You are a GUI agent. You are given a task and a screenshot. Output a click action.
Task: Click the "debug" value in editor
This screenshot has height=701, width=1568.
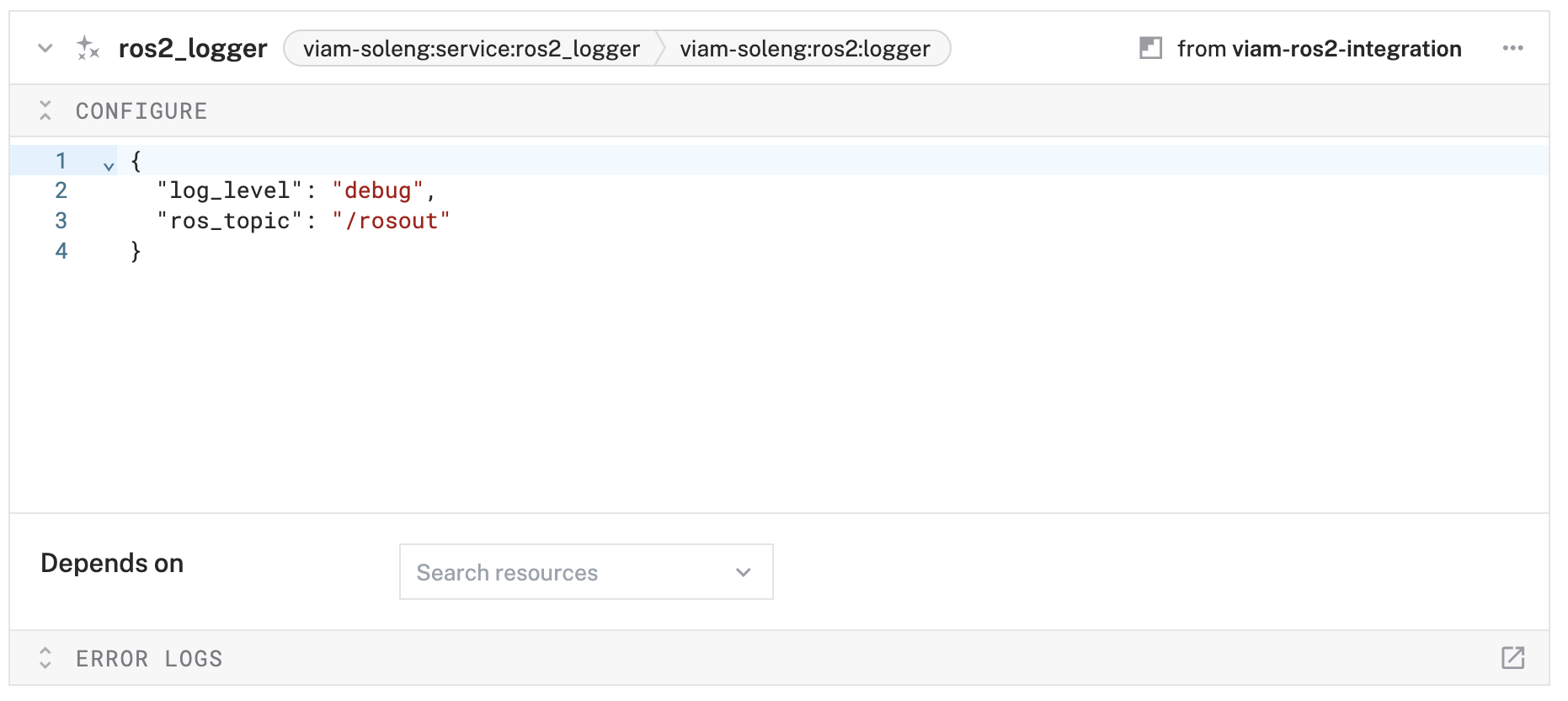click(378, 191)
